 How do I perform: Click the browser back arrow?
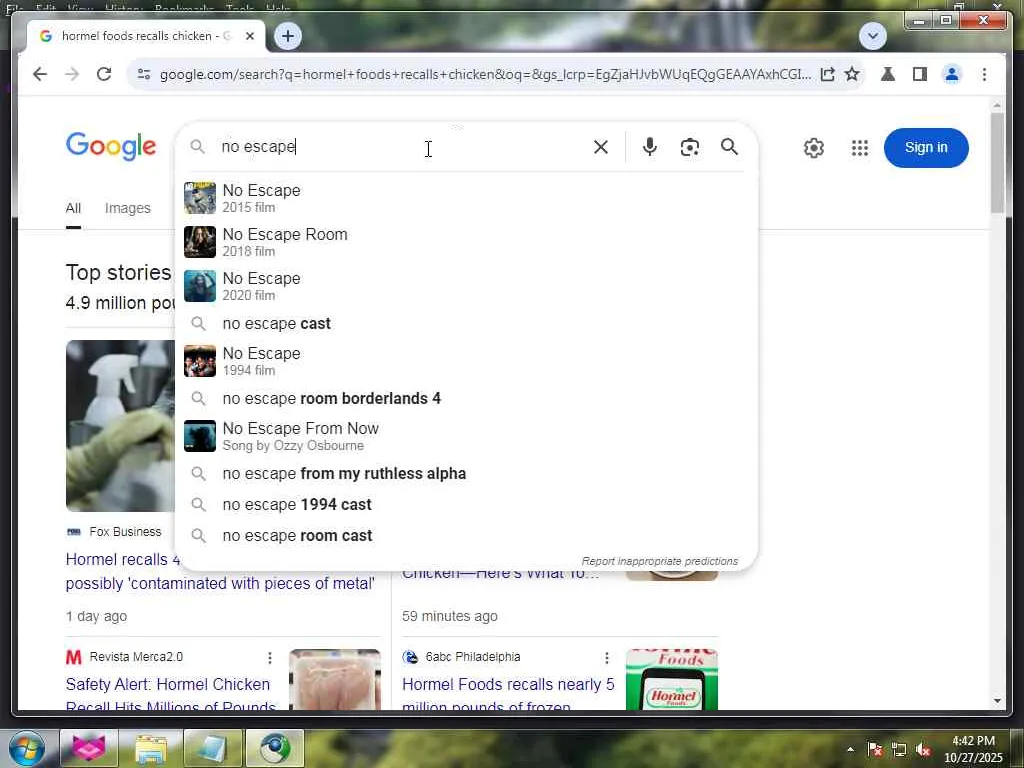pos(40,74)
